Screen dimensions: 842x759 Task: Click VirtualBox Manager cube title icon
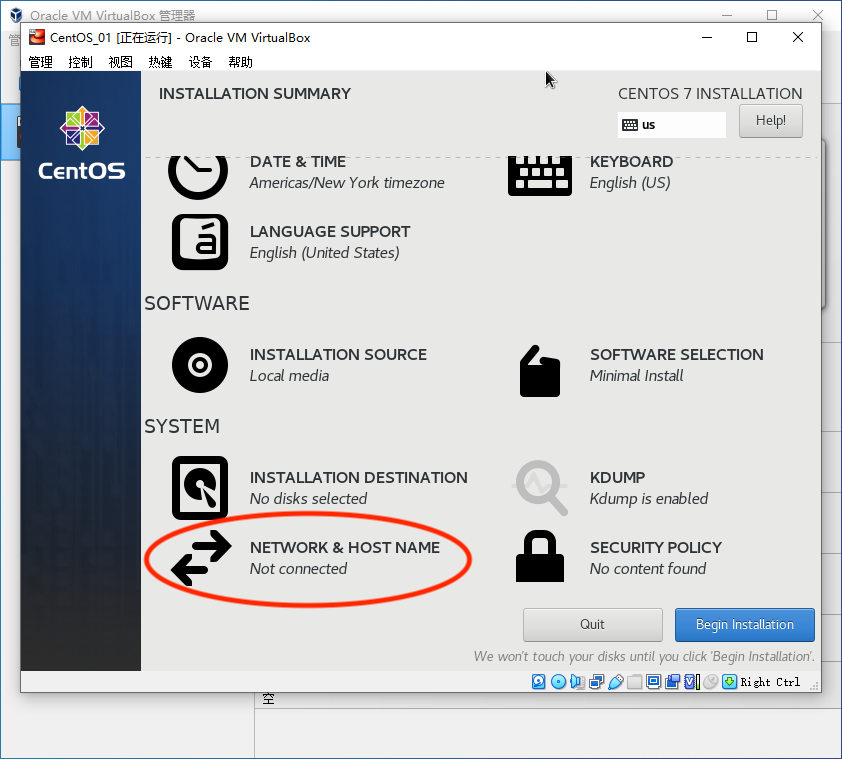(16, 15)
